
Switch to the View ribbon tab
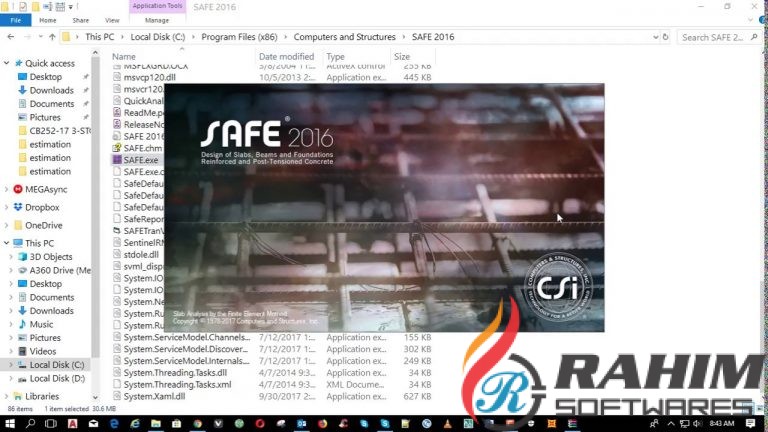pyautogui.click(x=112, y=20)
